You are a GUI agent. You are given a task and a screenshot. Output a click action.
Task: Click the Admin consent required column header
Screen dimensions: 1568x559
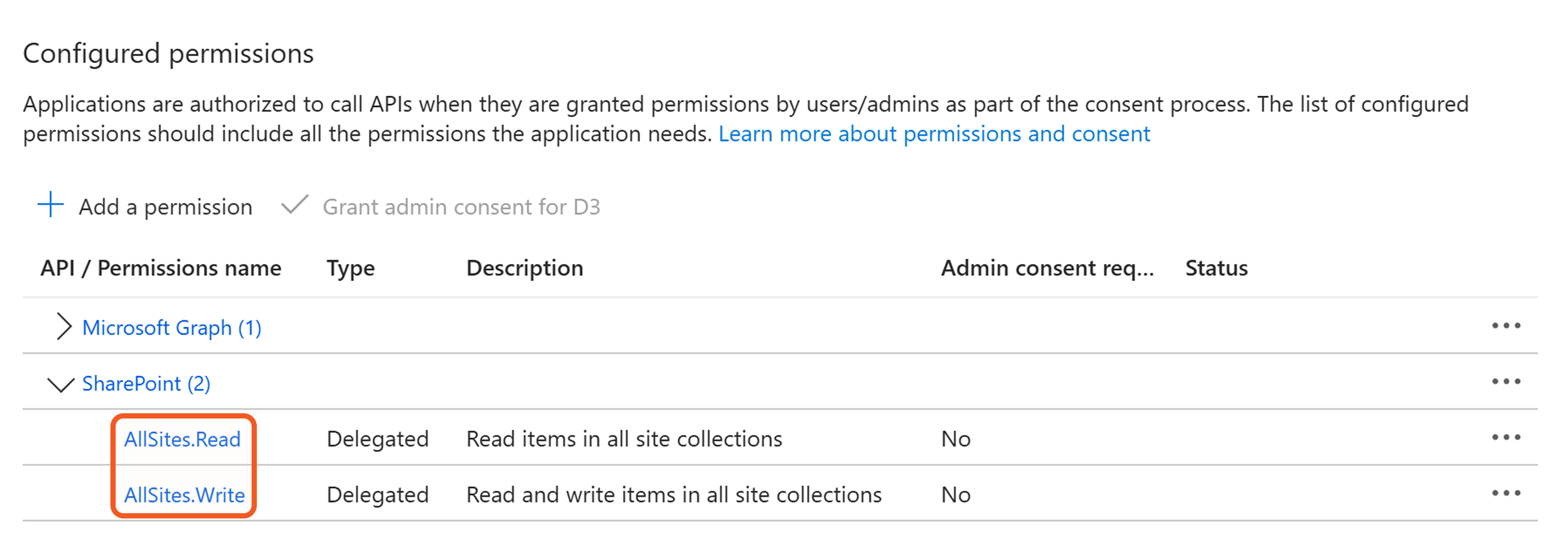pos(1047,268)
